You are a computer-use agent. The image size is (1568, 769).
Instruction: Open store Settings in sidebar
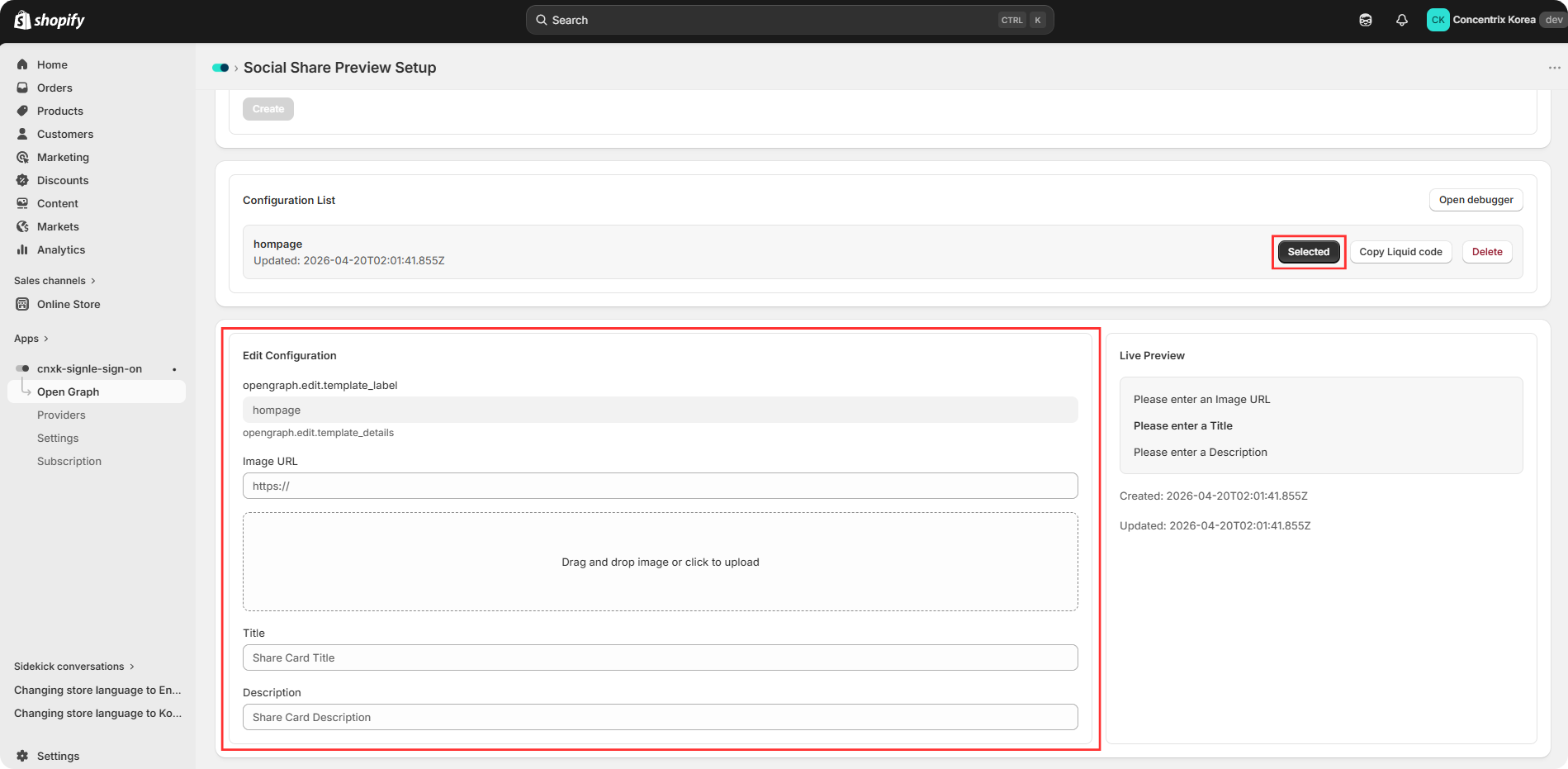click(x=58, y=756)
